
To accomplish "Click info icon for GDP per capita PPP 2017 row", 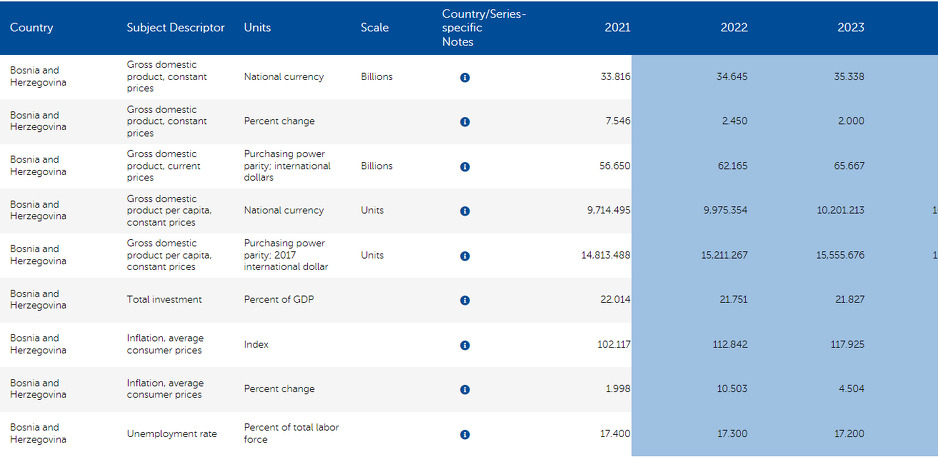I will coord(465,256).
